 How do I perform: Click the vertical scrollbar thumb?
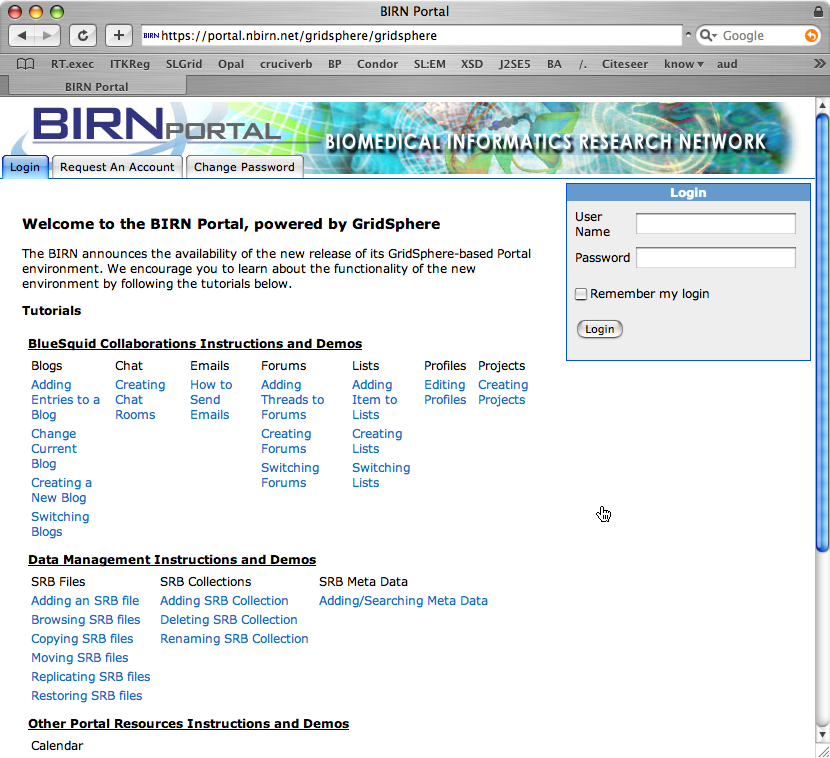pyautogui.click(x=822, y=330)
